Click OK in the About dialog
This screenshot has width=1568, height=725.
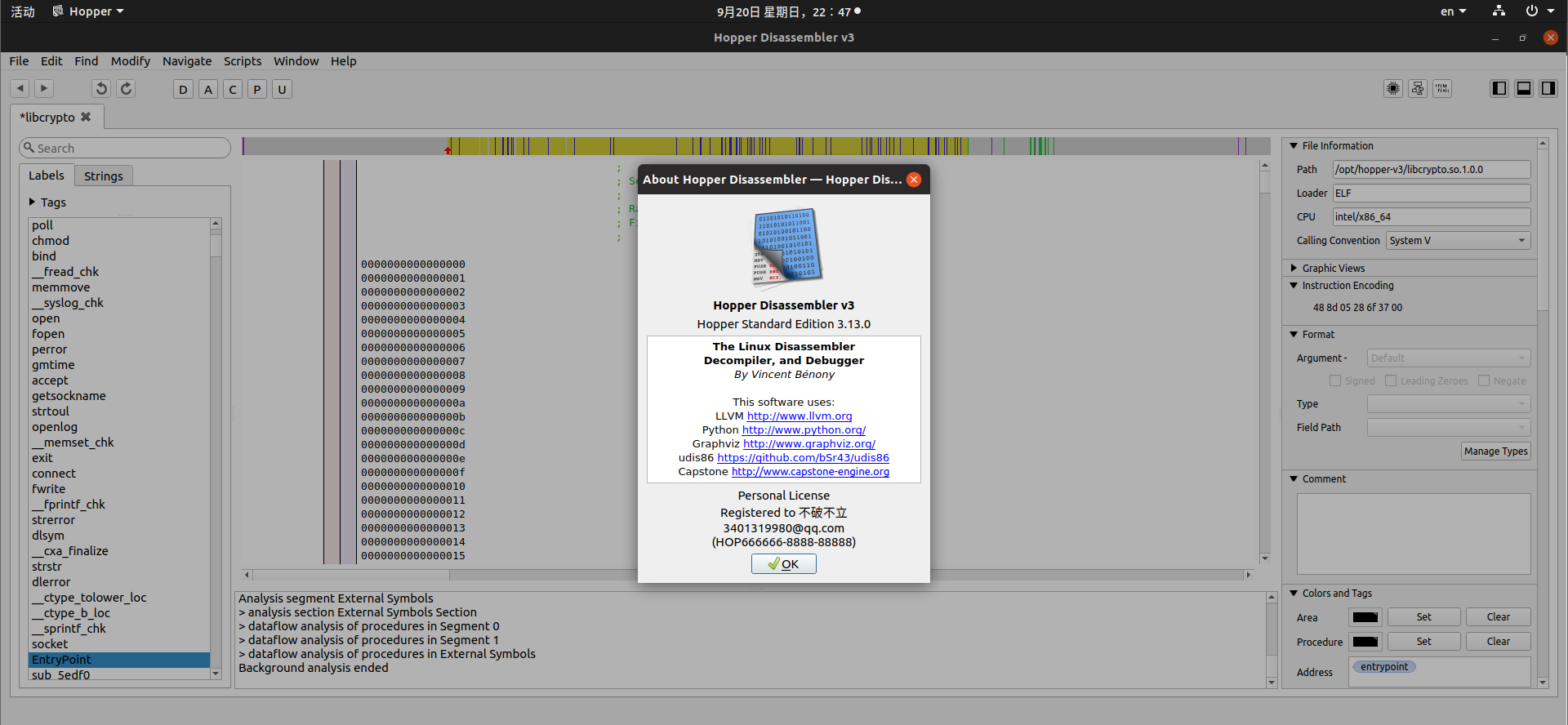[784, 564]
